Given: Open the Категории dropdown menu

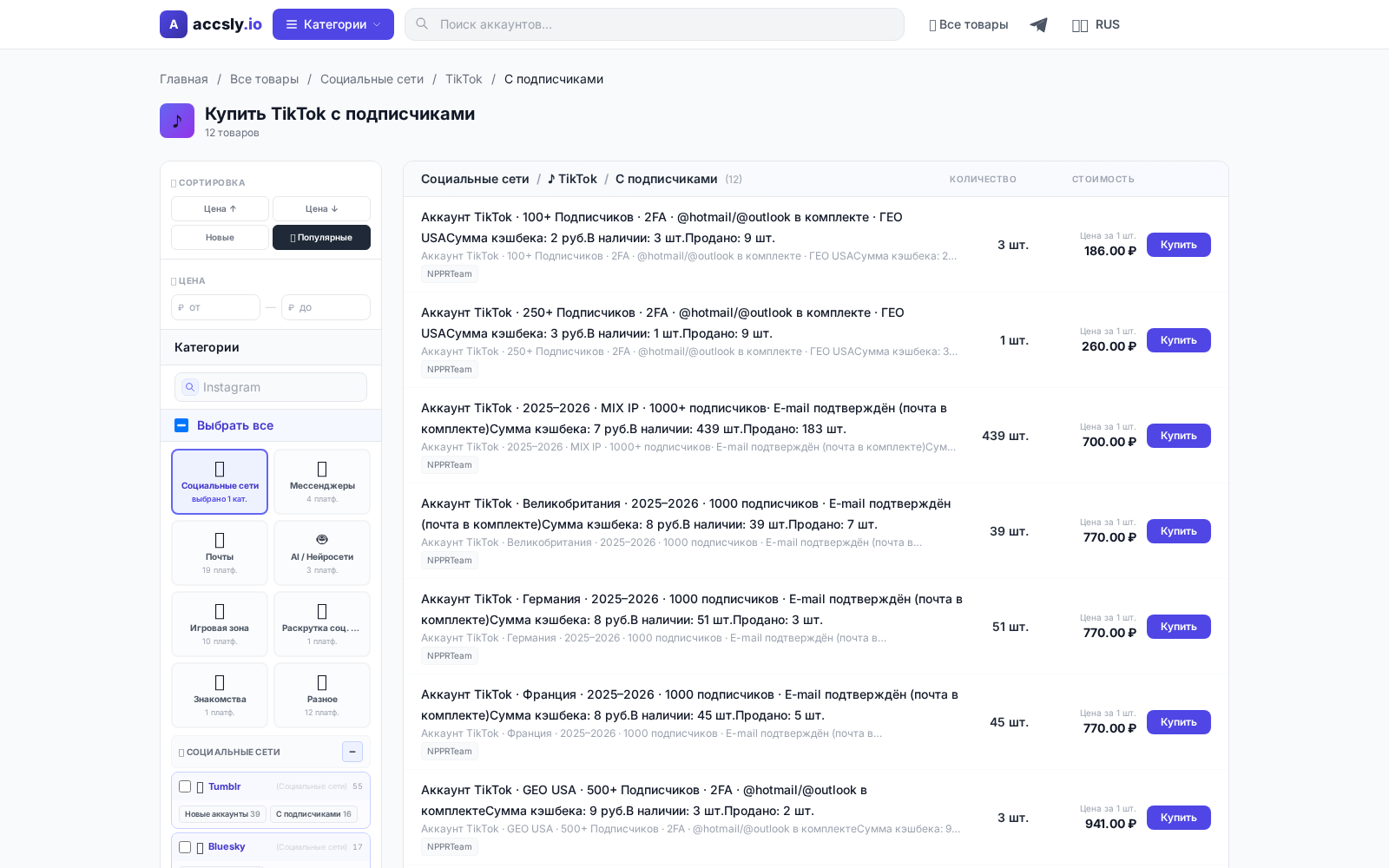Looking at the screenshot, I should point(333,24).
